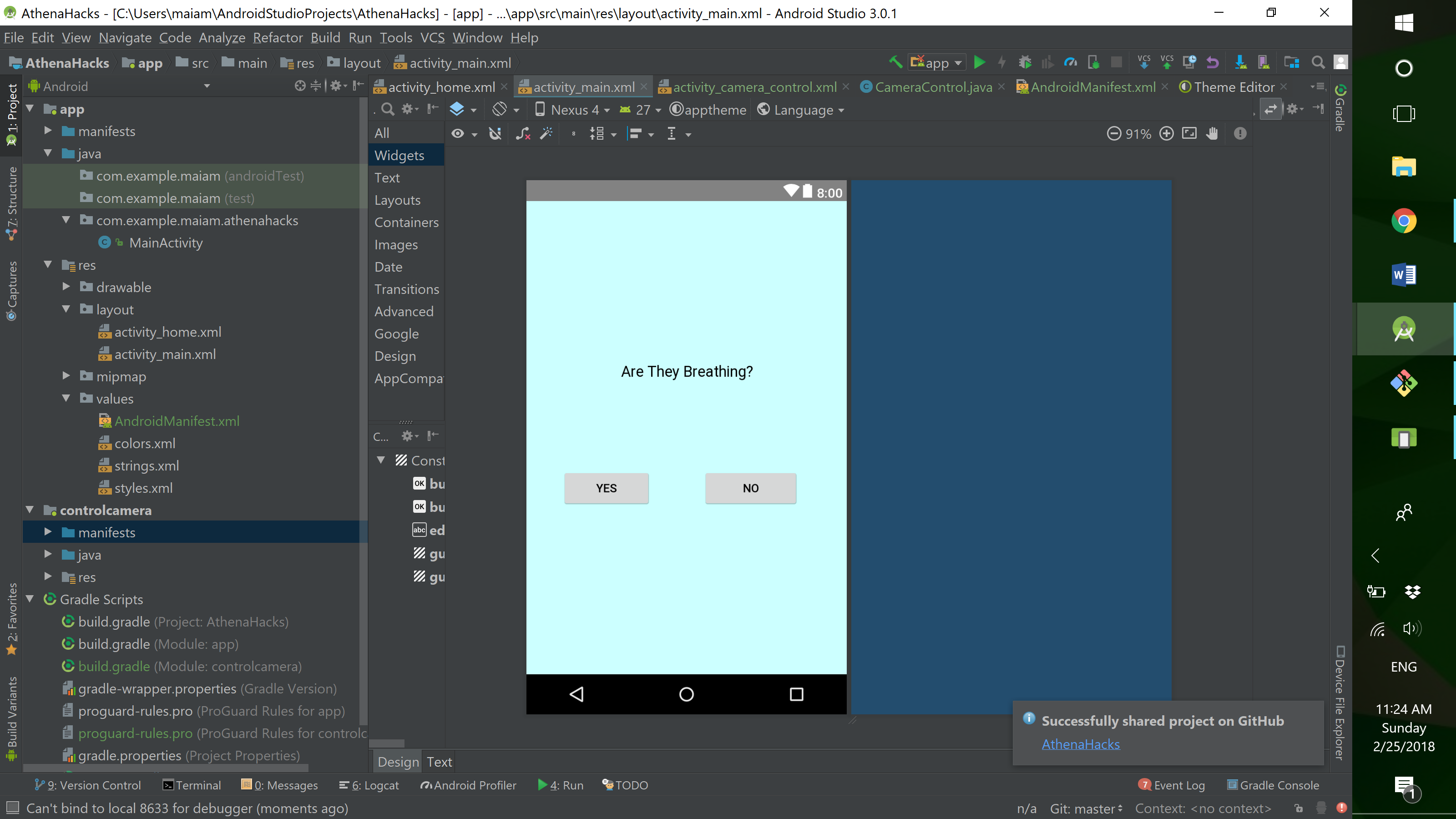1456x819 pixels.
Task: Click the green Run app button
Action: coord(980,62)
